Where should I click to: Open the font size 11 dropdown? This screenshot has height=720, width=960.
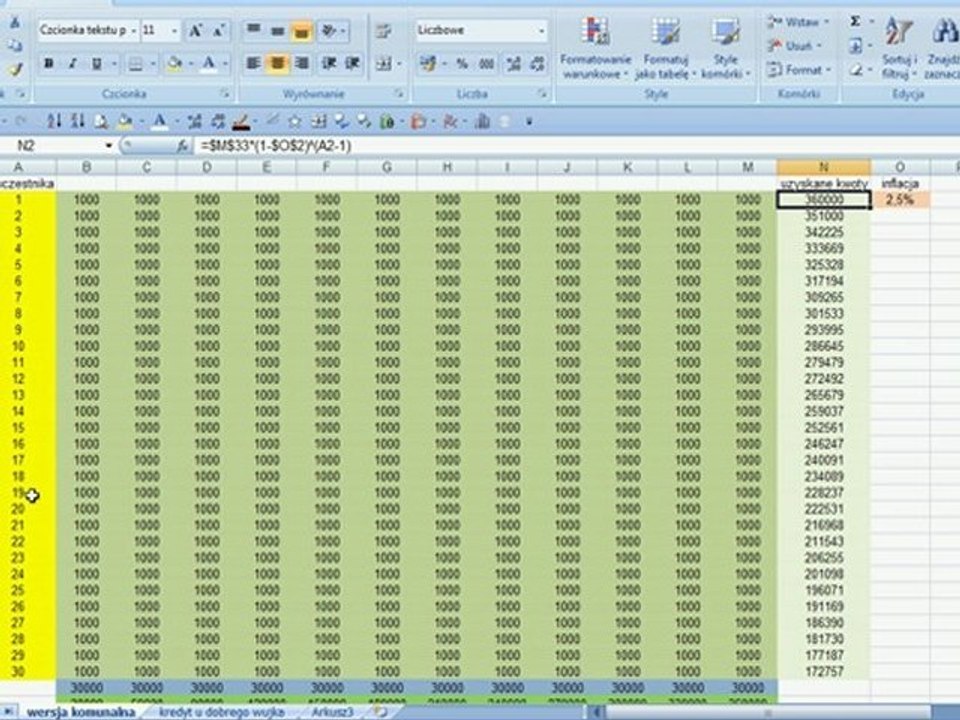(x=174, y=30)
